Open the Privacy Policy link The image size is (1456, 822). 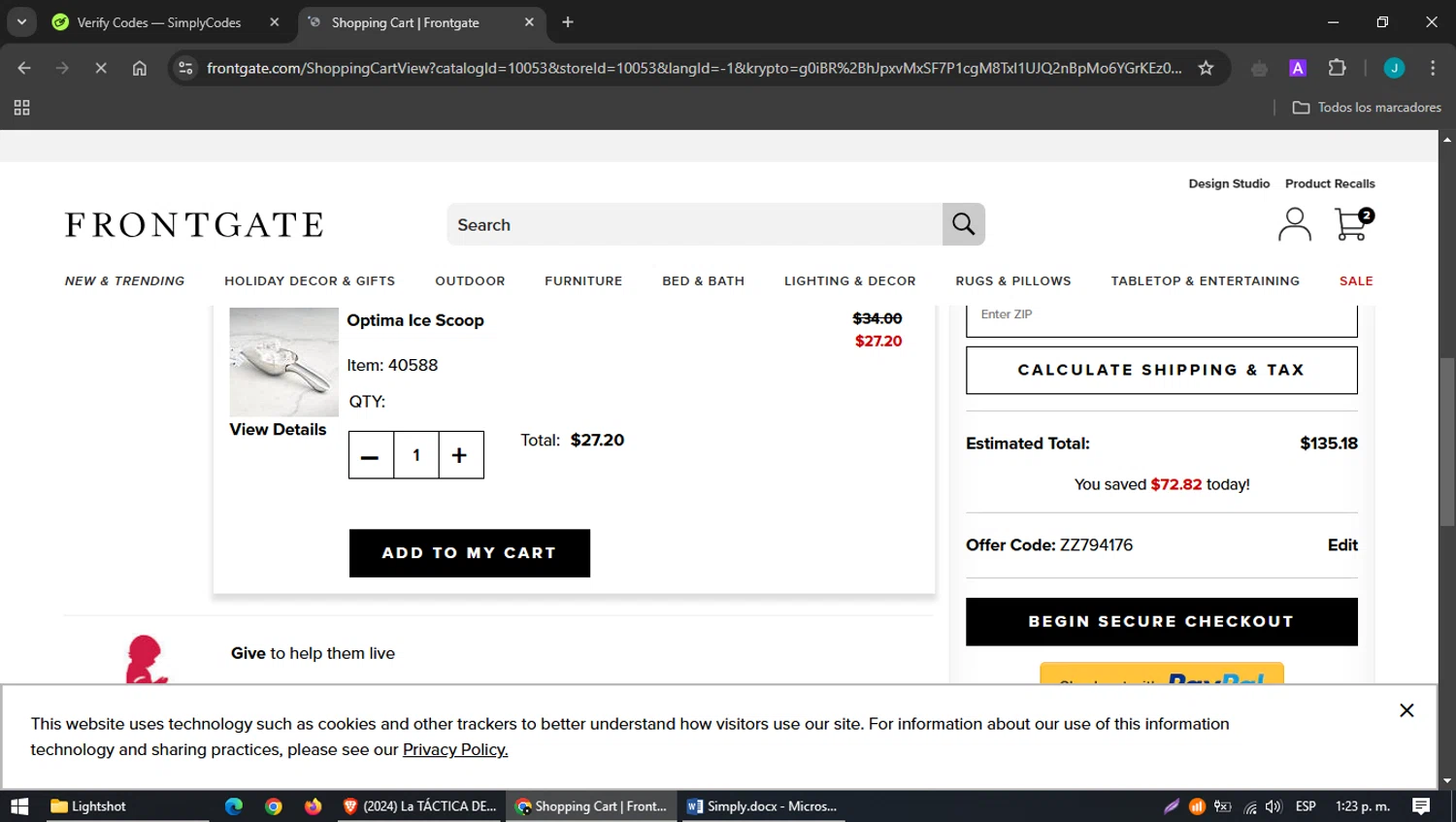(x=455, y=749)
